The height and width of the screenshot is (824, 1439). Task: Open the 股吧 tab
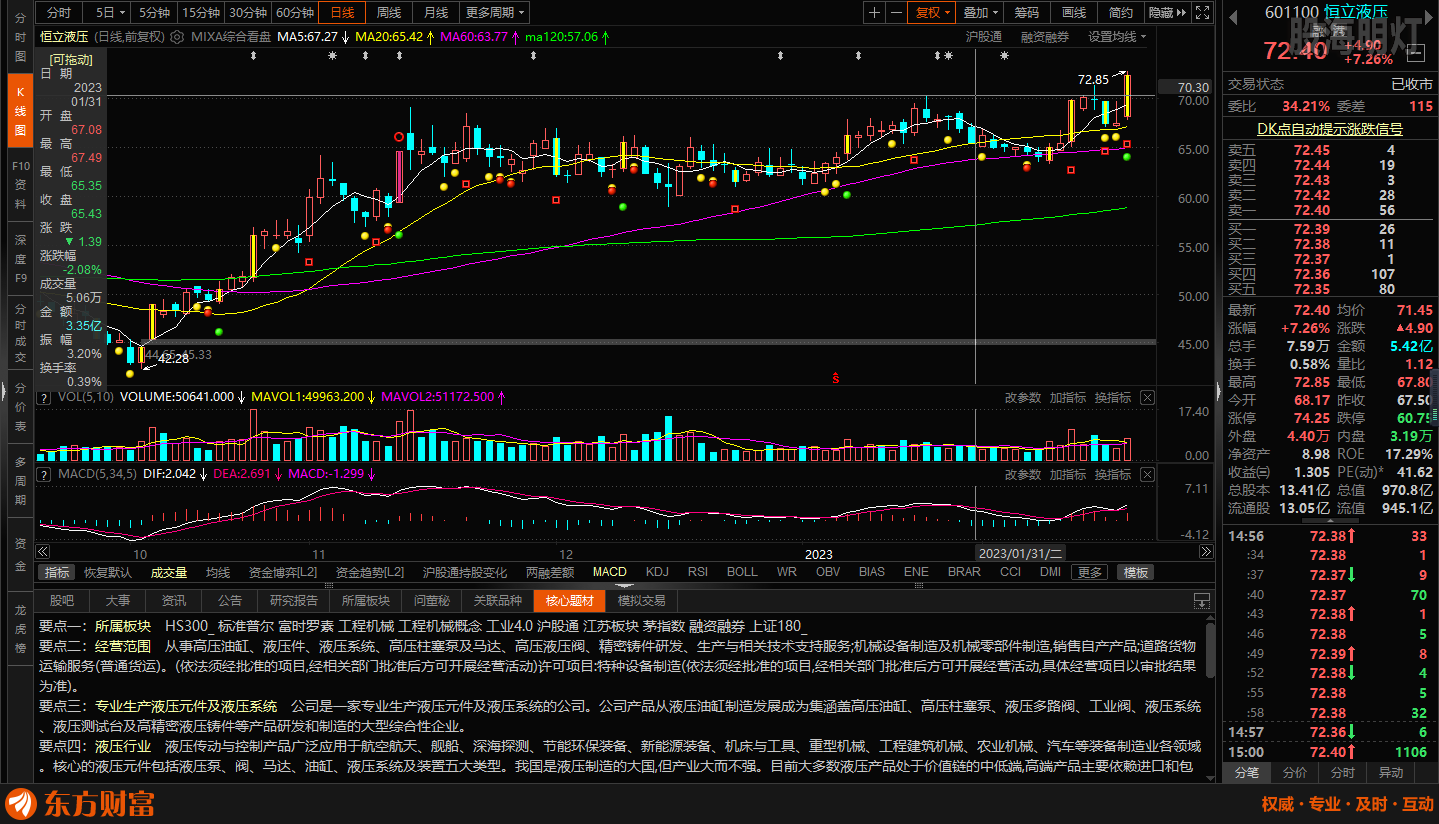click(62, 601)
